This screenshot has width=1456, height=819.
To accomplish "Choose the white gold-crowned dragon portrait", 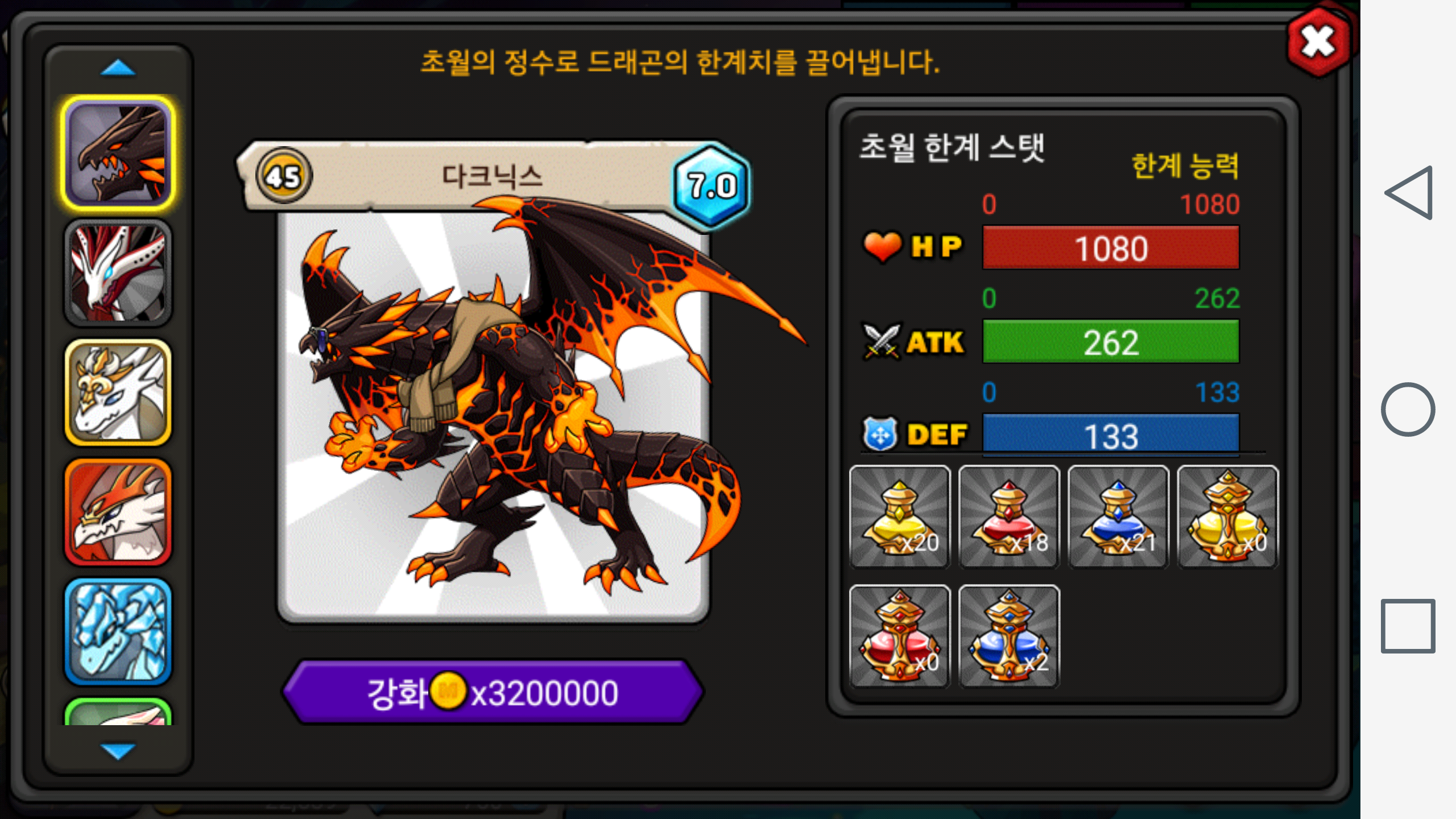I will pyautogui.click(x=118, y=392).
